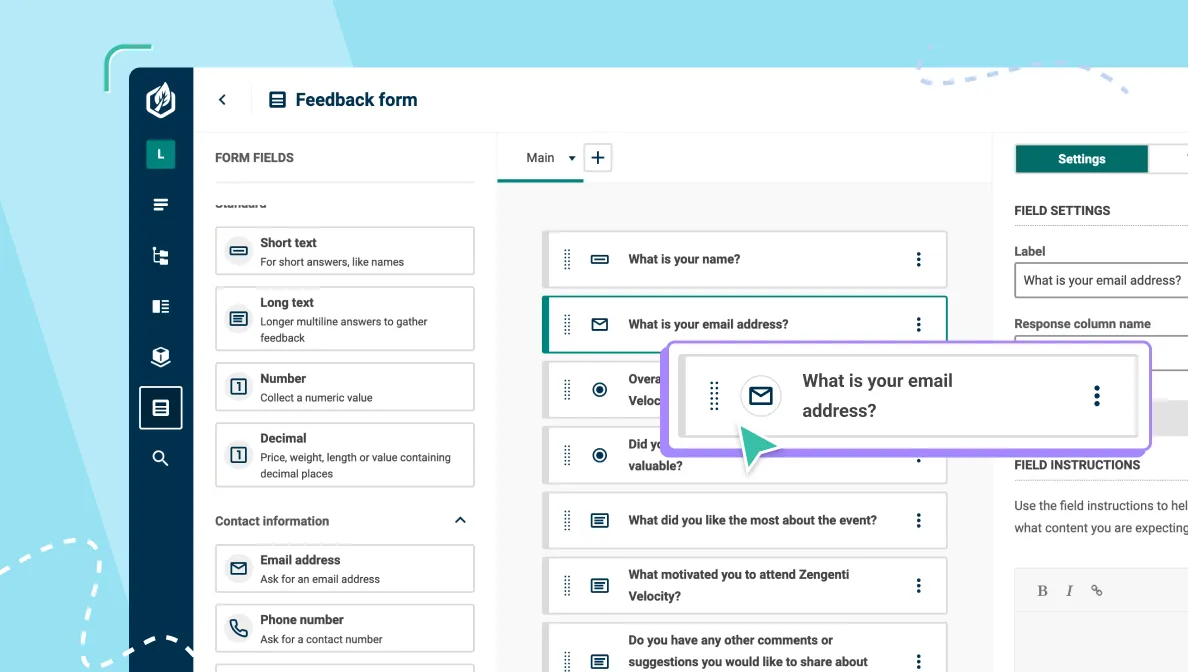This screenshot has width=1188, height=672.
Task: Select the What is your name? field
Action: click(745, 259)
